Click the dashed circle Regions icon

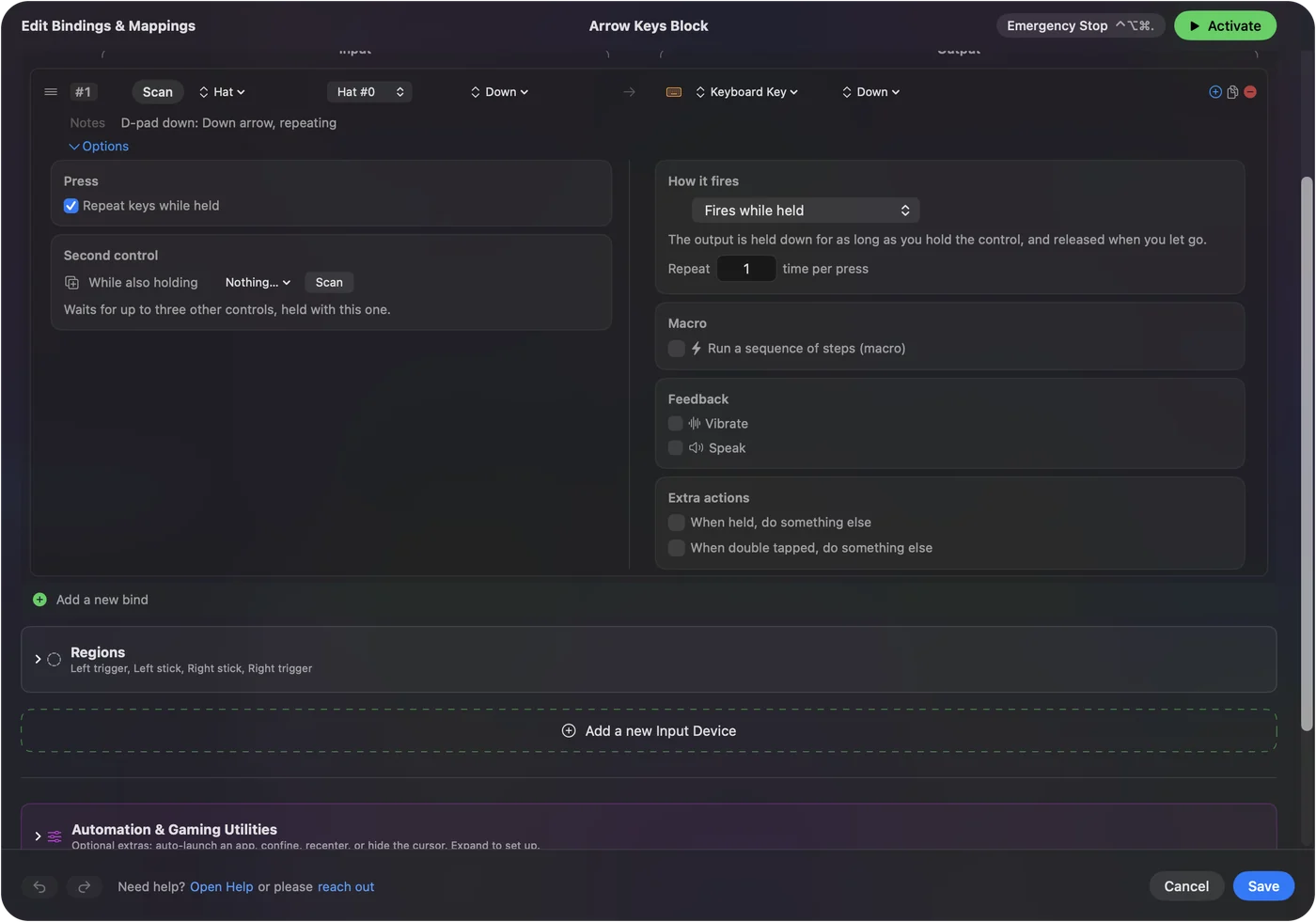(x=55, y=660)
